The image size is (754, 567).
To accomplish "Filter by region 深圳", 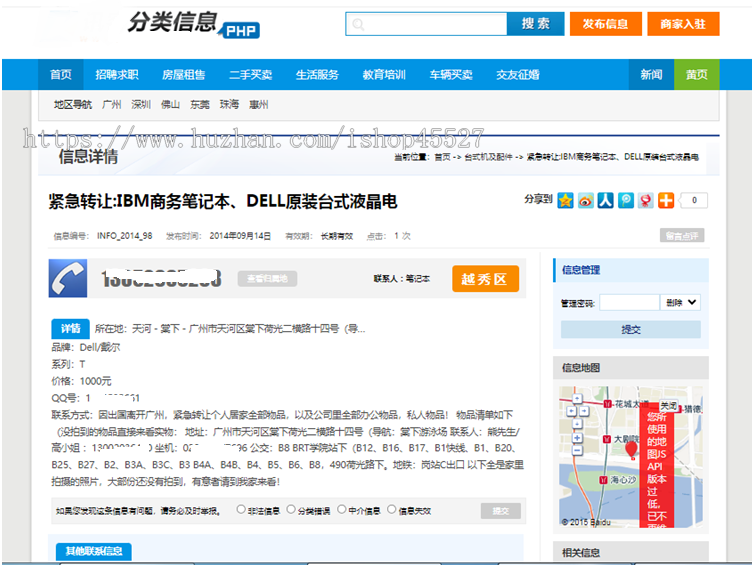I will point(141,104).
